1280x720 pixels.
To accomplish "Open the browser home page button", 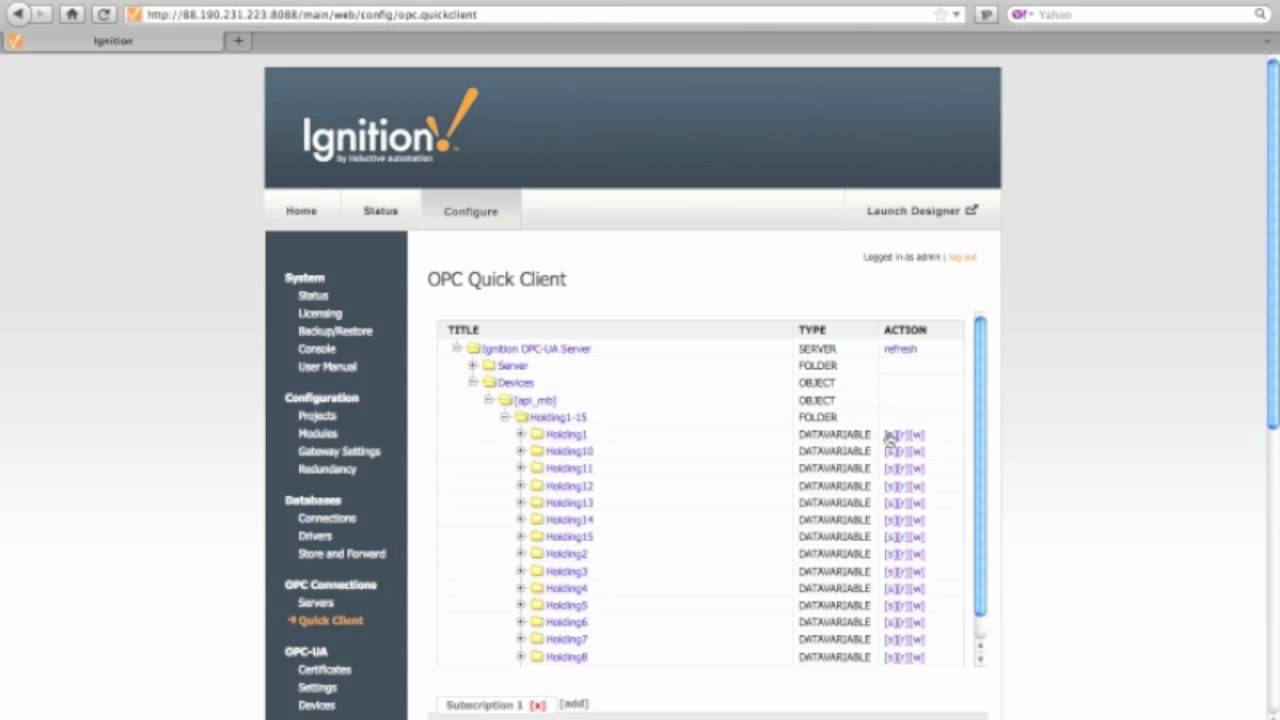I will tap(72, 14).
